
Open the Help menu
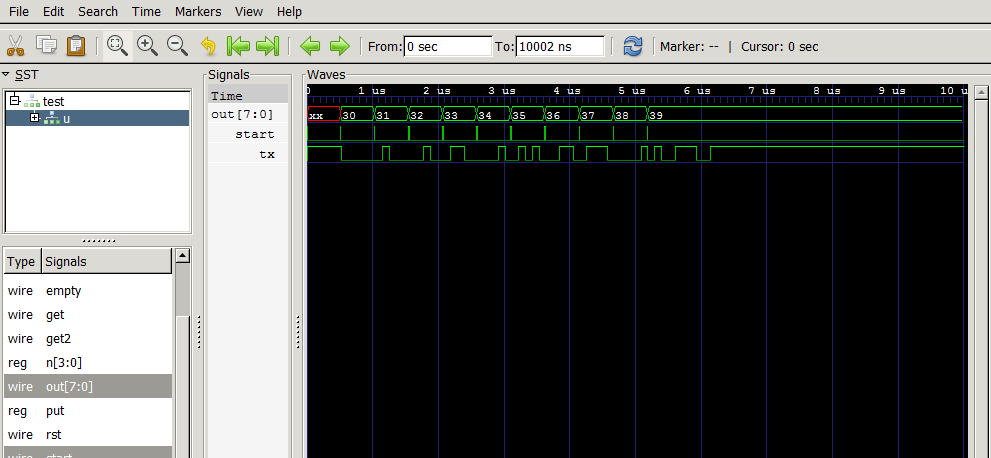pyautogui.click(x=289, y=11)
